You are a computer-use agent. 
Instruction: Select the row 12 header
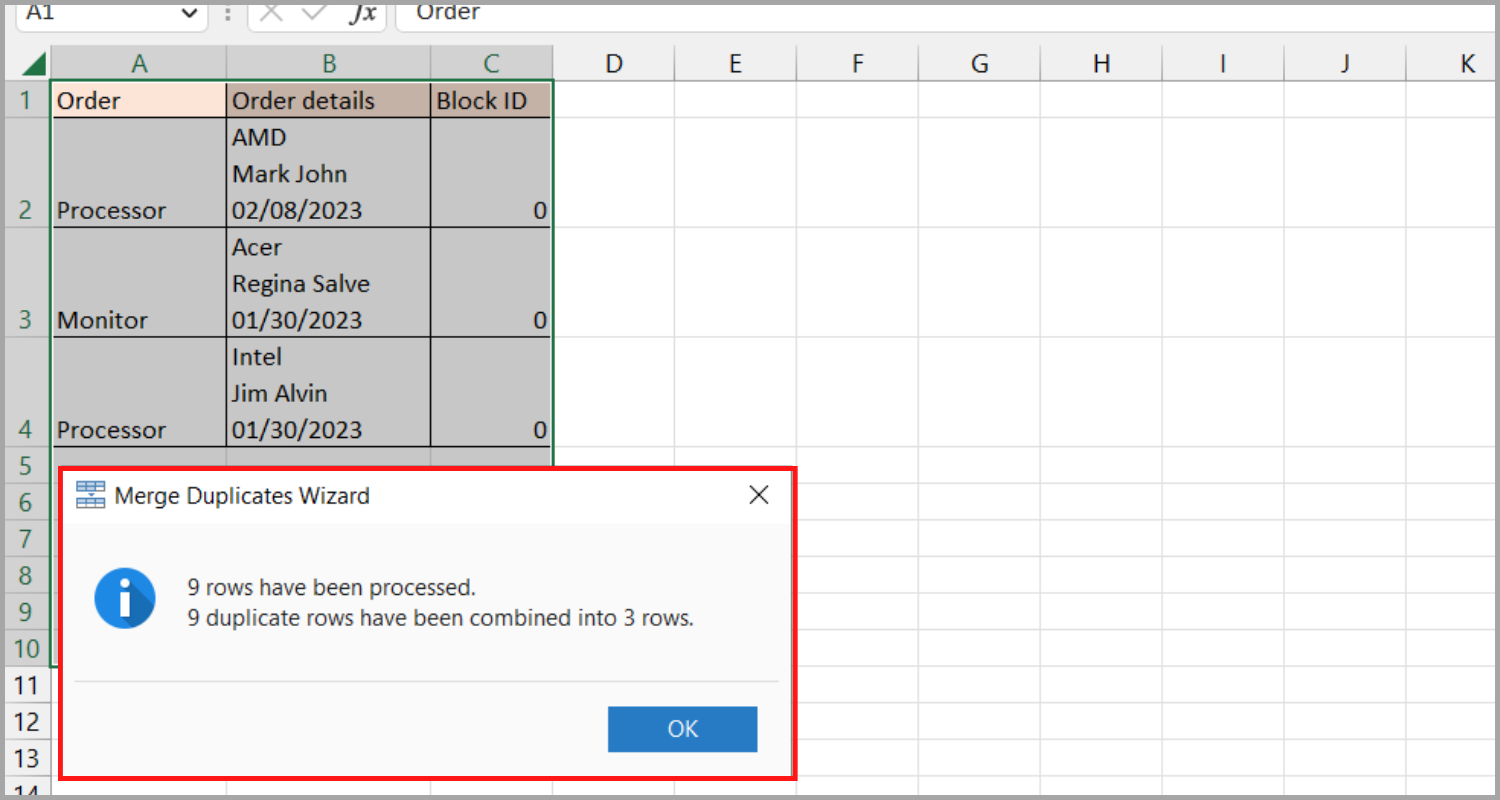pos(27,721)
